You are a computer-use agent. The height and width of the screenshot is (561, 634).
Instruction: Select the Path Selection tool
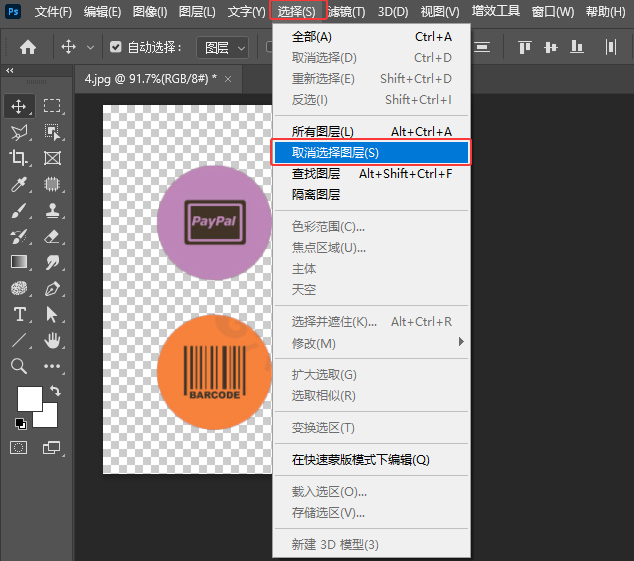tap(52, 314)
